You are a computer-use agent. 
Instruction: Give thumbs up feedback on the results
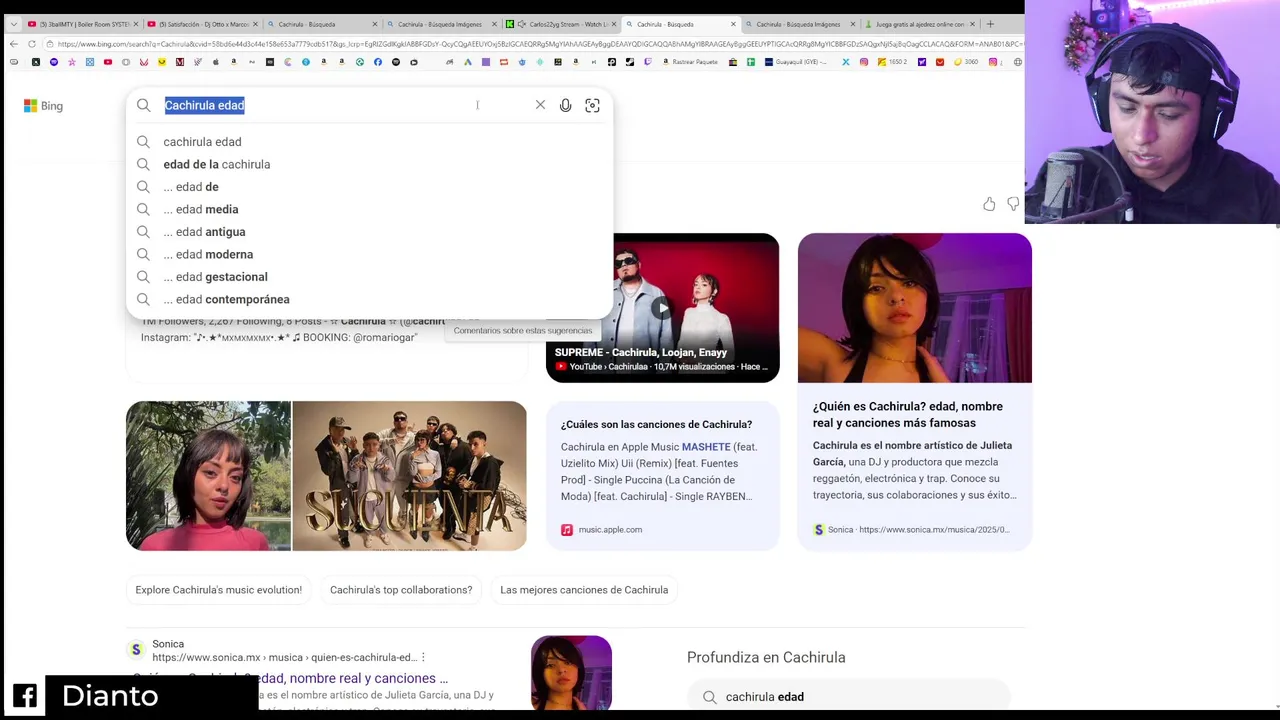[989, 204]
